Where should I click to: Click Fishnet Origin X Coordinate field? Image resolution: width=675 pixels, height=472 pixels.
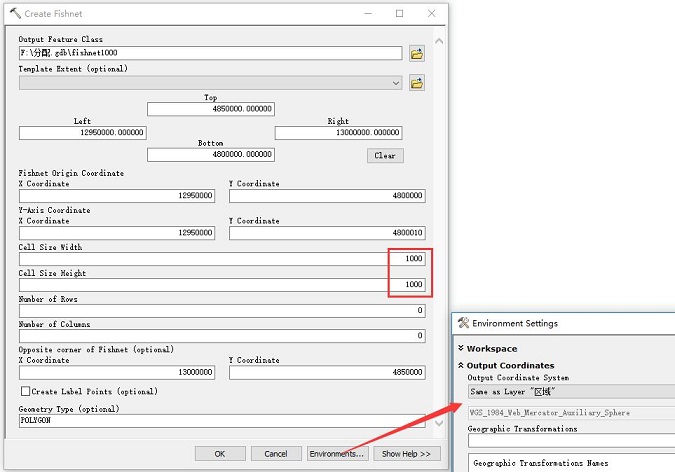click(117, 196)
